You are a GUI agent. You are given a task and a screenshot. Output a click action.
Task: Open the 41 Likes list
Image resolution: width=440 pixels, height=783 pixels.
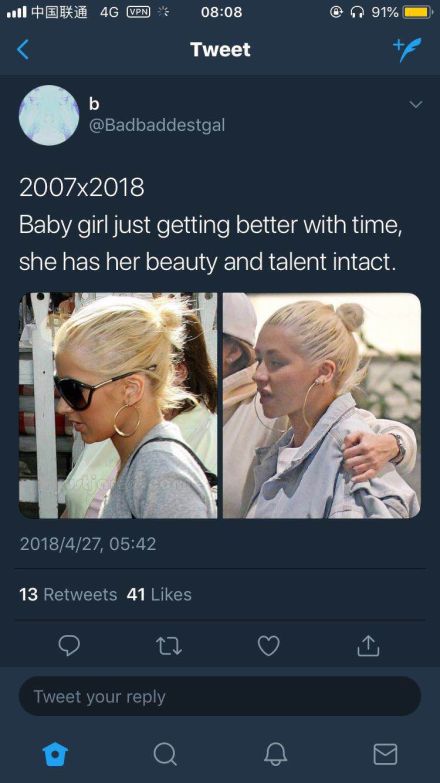click(x=159, y=594)
